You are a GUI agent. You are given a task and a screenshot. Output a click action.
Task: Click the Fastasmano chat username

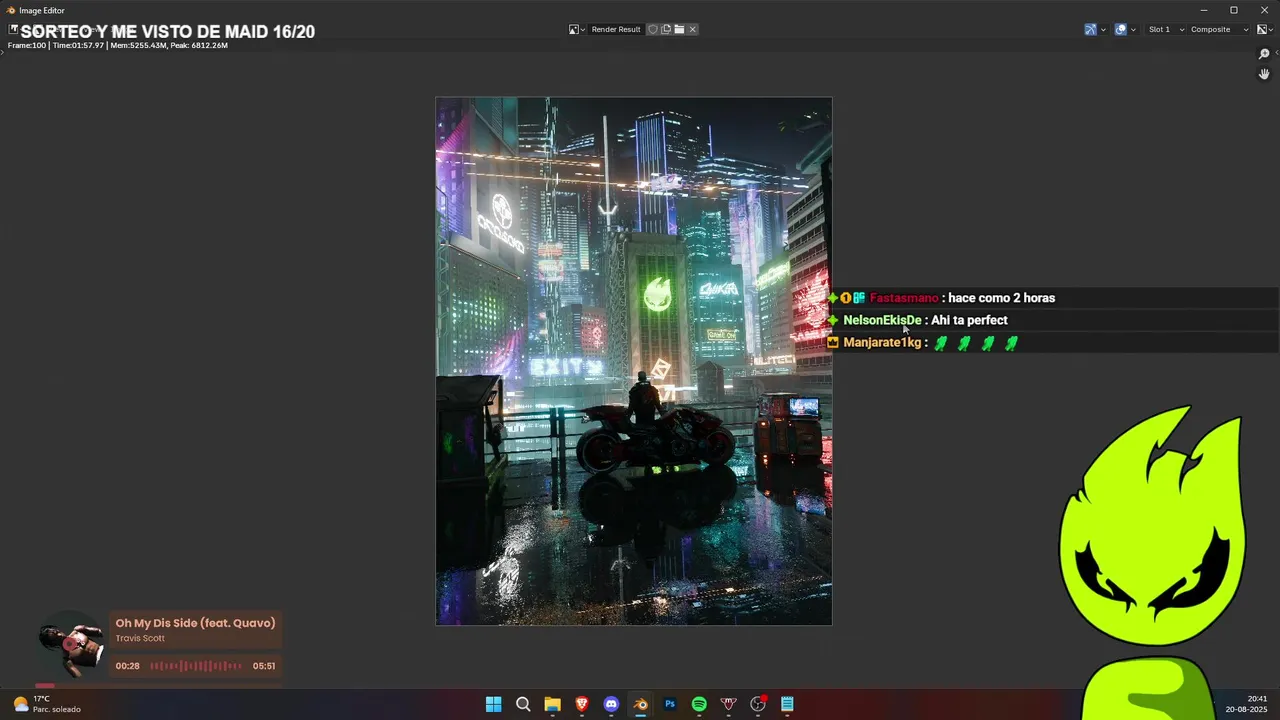pyautogui.click(x=904, y=298)
